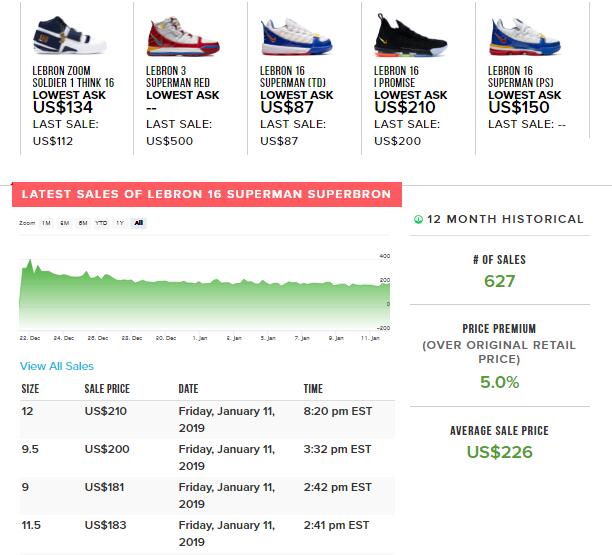Switch chart zoom to 6M

[x=82, y=223]
